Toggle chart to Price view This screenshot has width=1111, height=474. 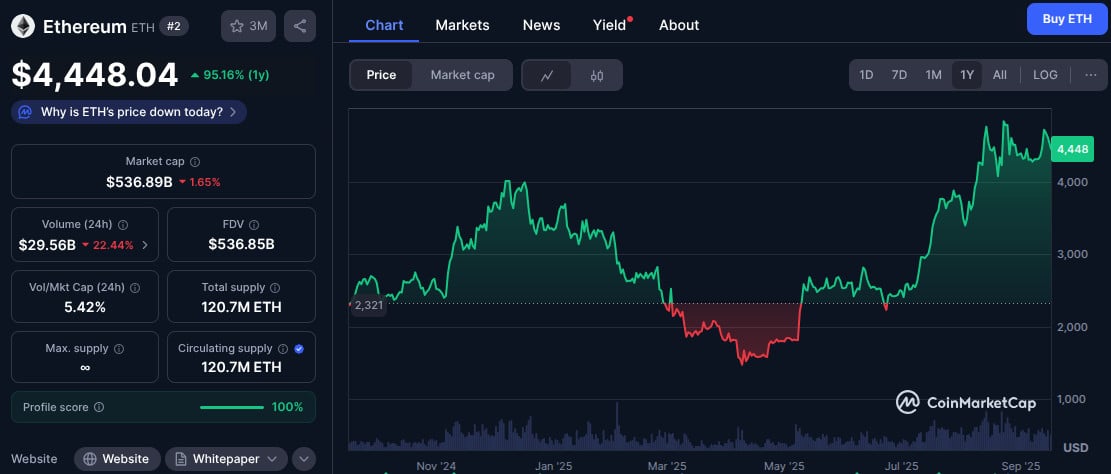click(x=381, y=75)
